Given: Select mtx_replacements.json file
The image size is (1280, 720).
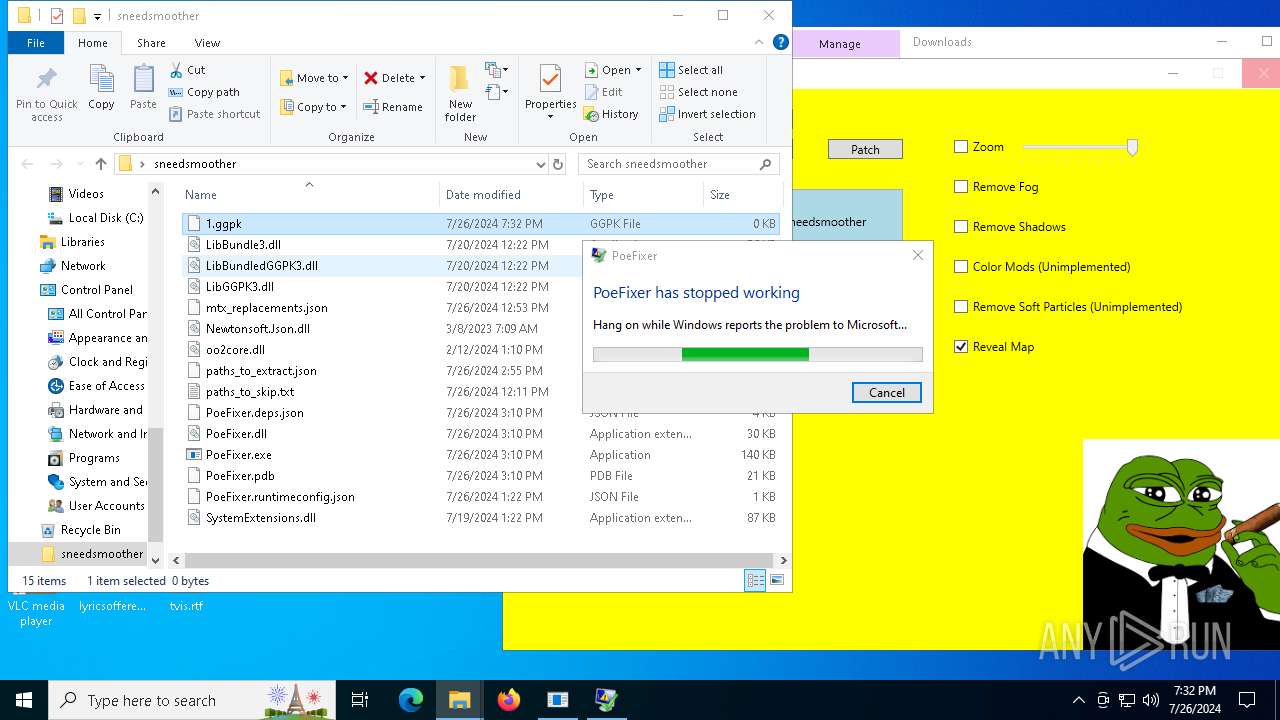Looking at the screenshot, I should click(481, 308).
